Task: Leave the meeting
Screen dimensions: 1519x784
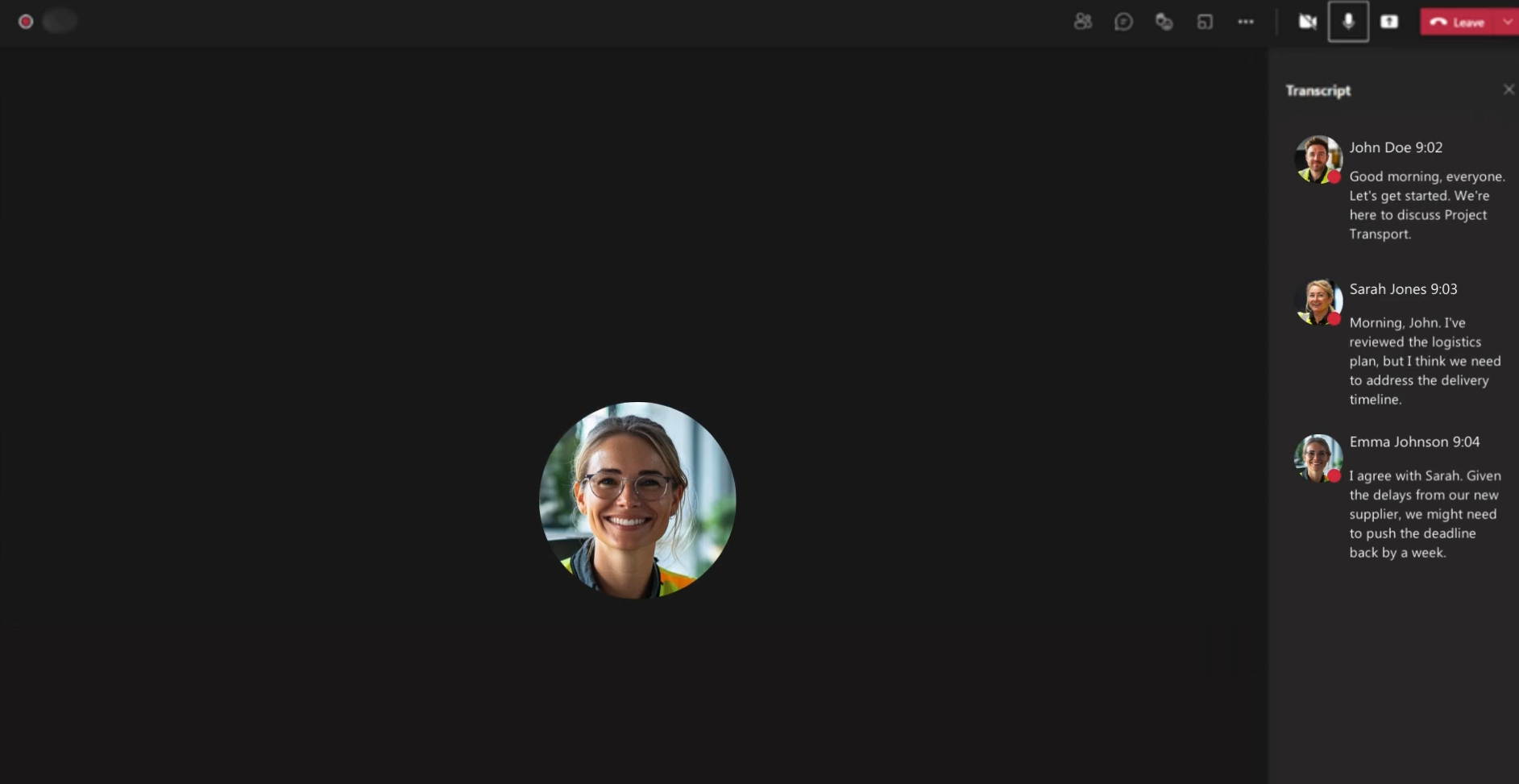Action: [1458, 22]
